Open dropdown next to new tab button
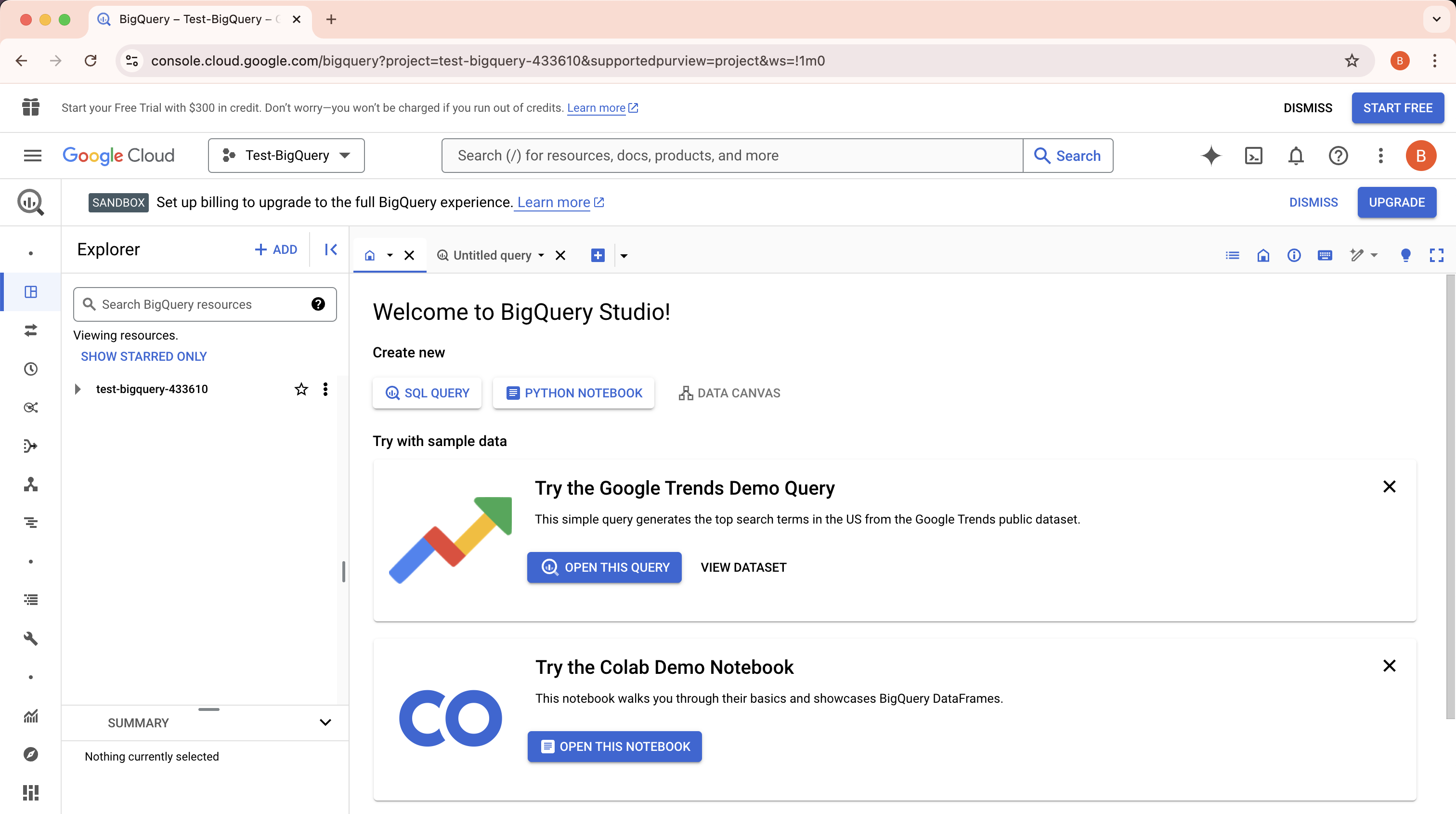The image size is (1456, 814). [624, 255]
